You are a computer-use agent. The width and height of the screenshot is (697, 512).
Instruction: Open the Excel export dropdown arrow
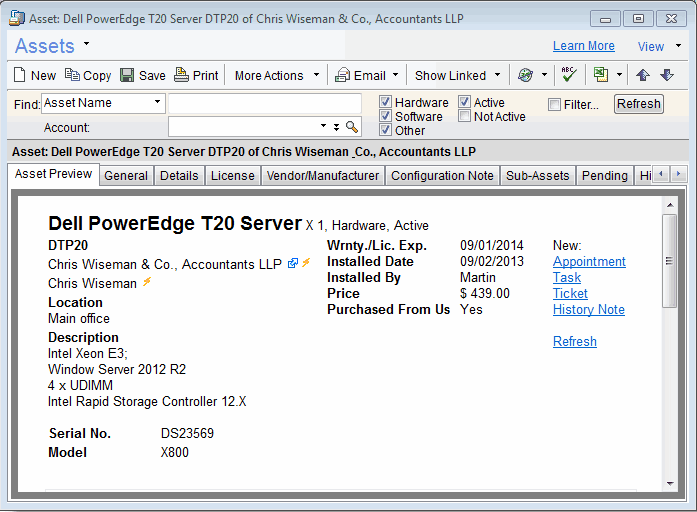[619, 75]
